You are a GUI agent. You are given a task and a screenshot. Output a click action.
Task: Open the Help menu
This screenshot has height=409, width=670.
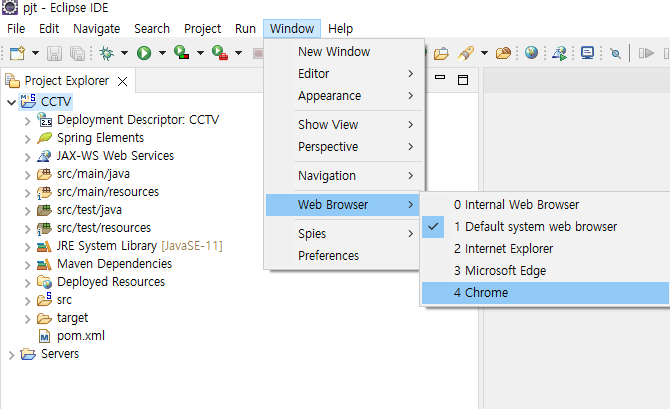tap(341, 29)
